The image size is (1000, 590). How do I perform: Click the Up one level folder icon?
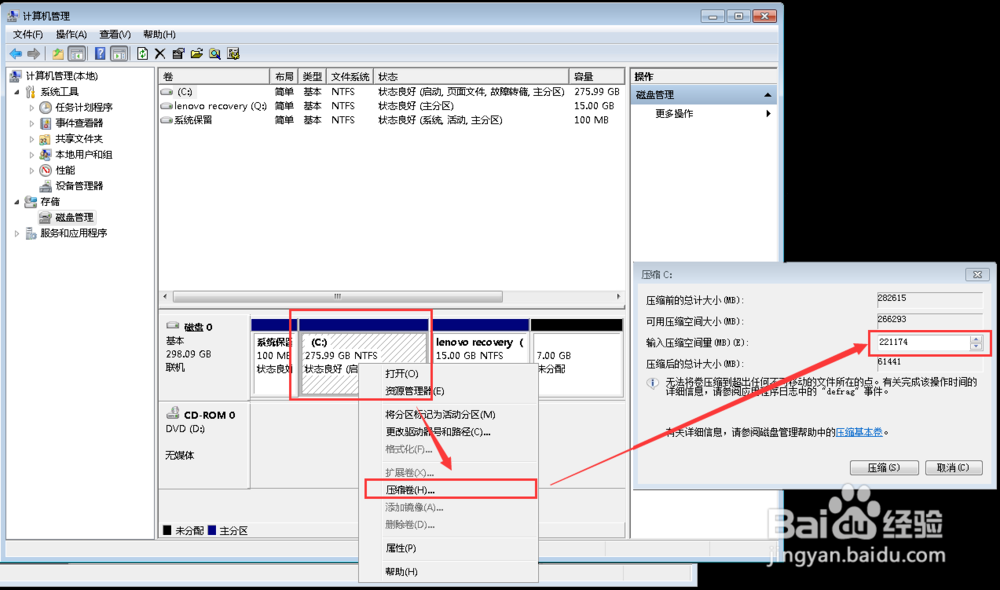click(x=58, y=54)
